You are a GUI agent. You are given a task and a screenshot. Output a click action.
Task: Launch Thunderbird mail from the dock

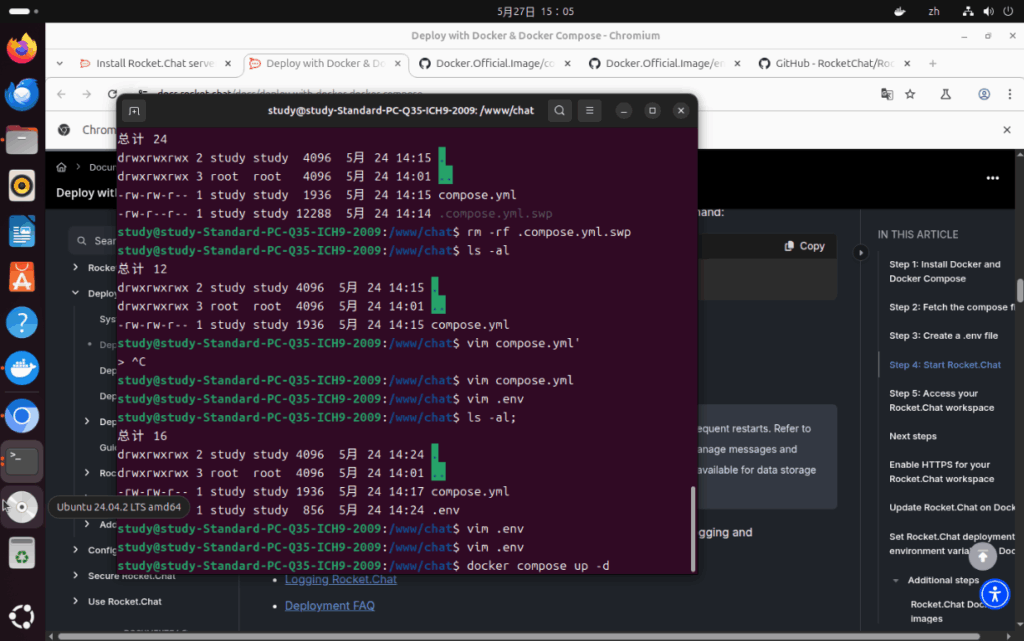click(22, 94)
